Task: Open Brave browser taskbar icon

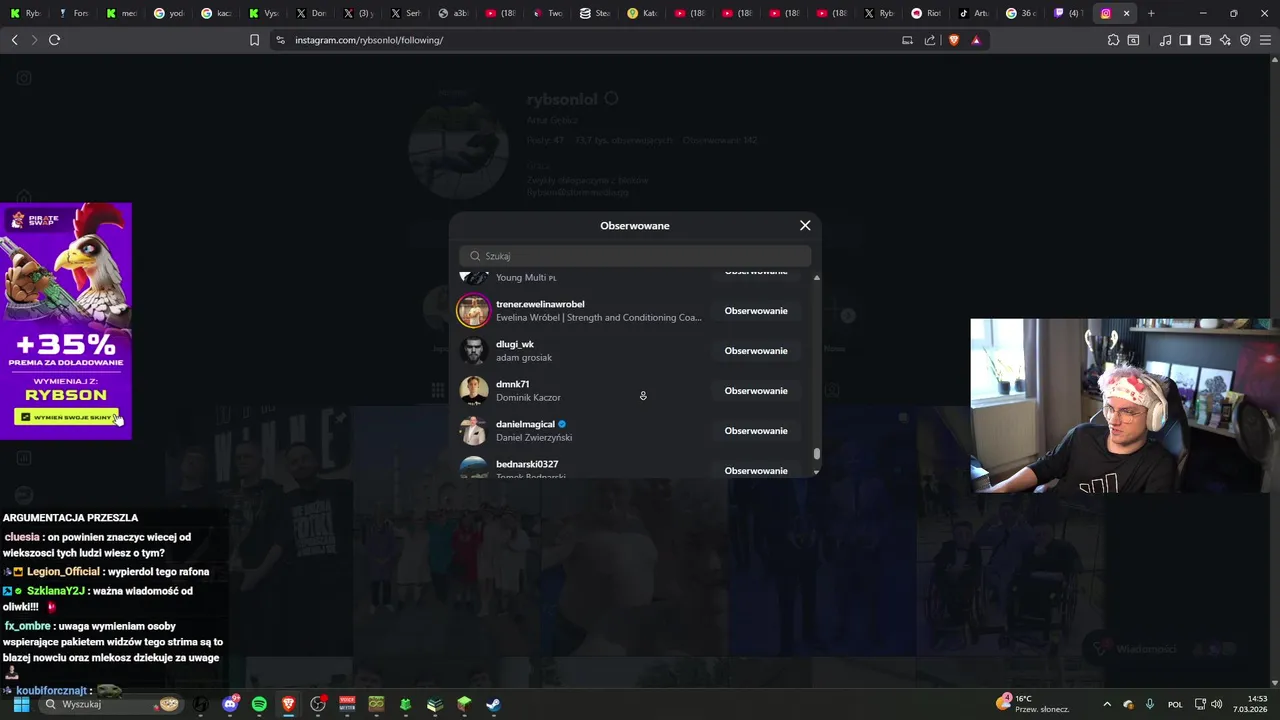Action: [x=288, y=704]
